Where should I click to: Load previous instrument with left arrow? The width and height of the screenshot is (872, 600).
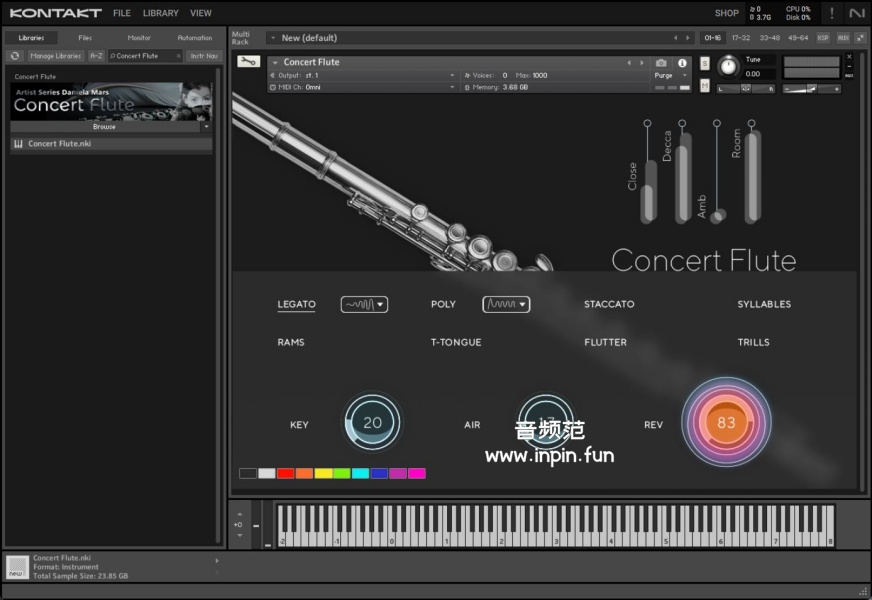coord(629,63)
